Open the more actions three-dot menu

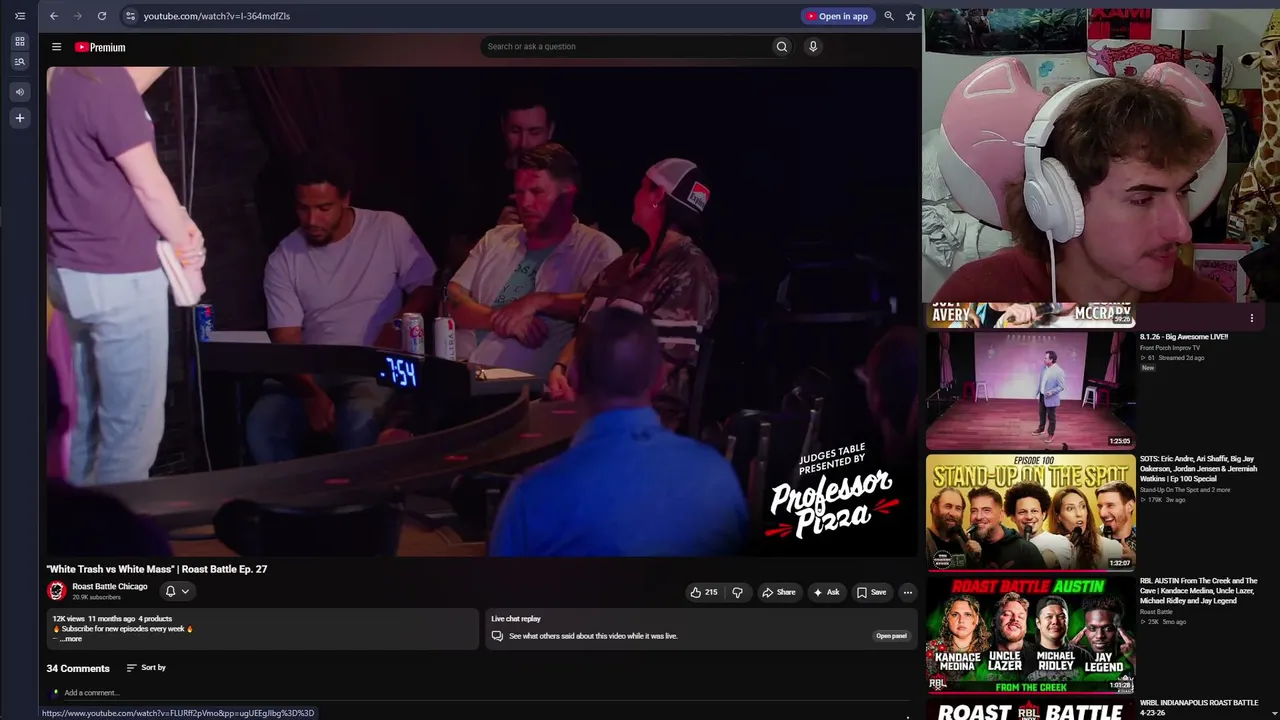coord(908,592)
